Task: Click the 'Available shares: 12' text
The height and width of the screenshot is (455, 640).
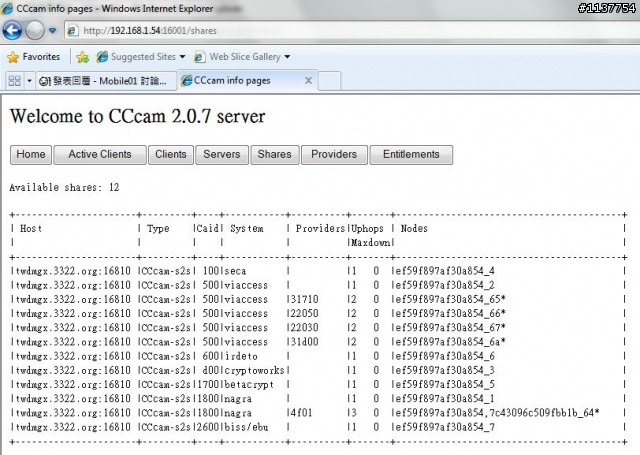Action: [64, 187]
